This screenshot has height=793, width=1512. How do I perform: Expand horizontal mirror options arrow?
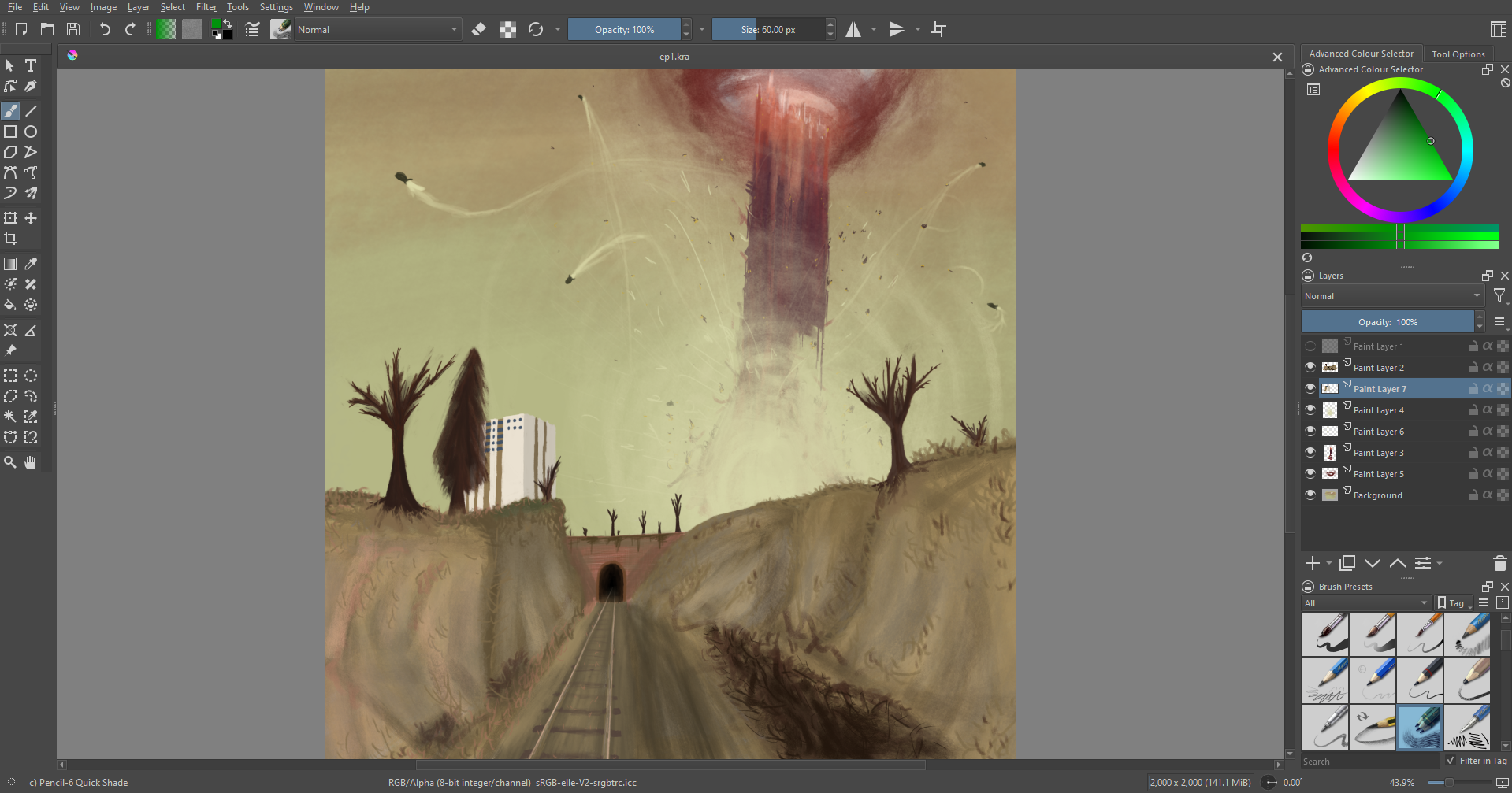[x=874, y=29]
